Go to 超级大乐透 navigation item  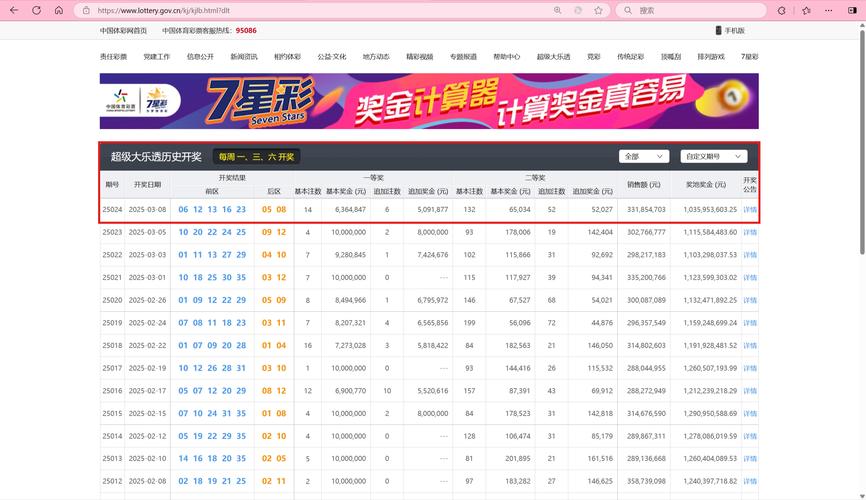click(553, 56)
